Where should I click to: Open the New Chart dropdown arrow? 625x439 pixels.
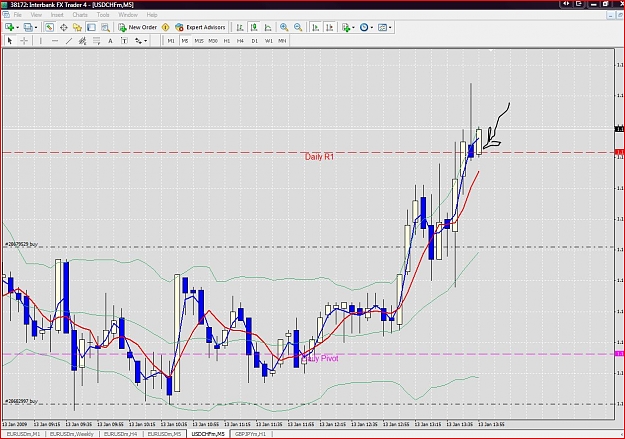point(17,28)
